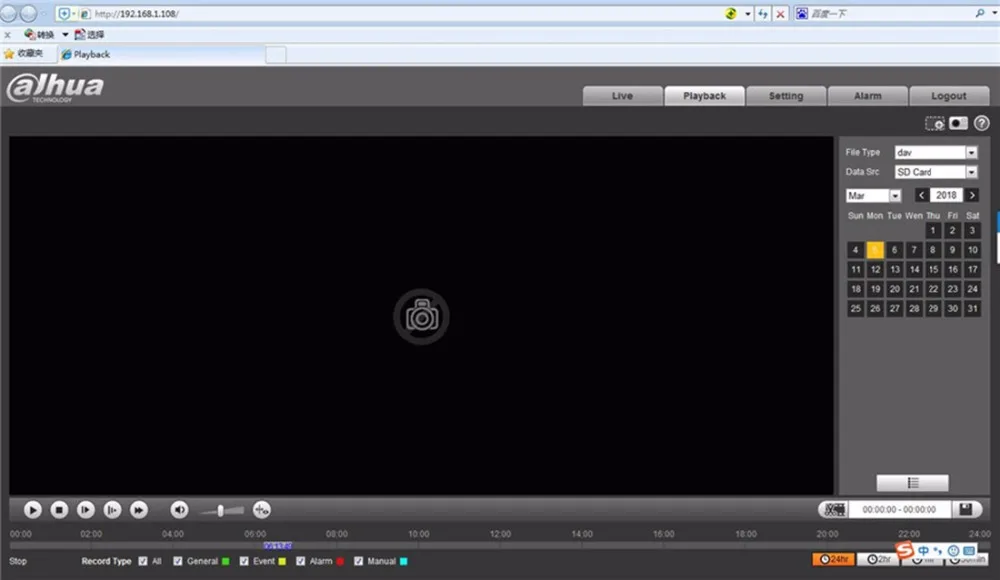Click the blue recording segment on timeline
Screen dimensions: 1000x580
[277, 546]
